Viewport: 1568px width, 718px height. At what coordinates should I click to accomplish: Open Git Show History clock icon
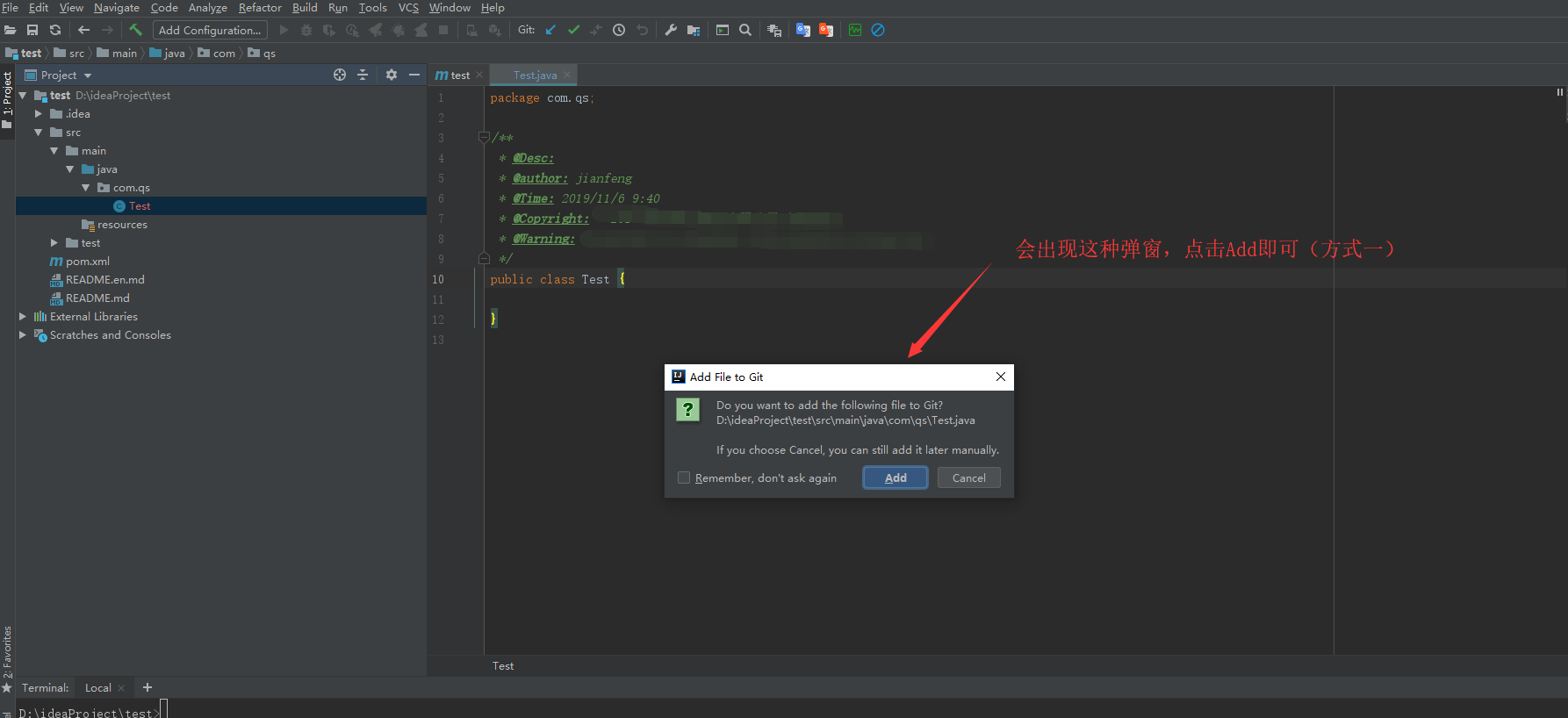pos(619,30)
